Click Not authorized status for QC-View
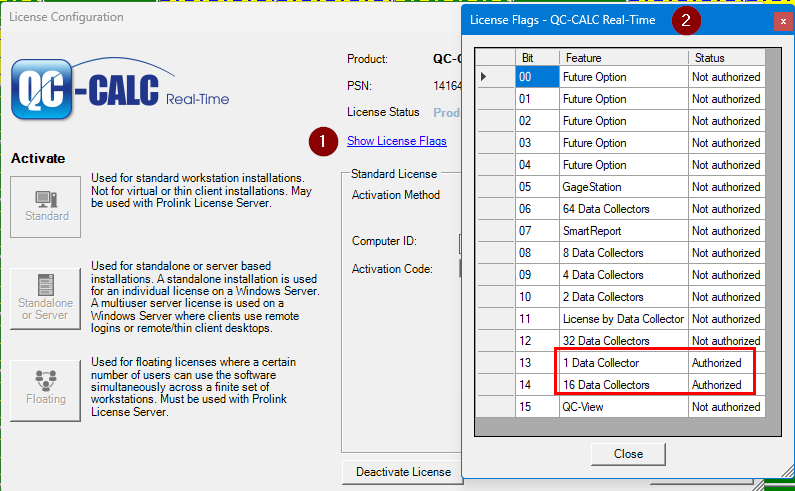Screen dimensions: 795x491 point(727,407)
